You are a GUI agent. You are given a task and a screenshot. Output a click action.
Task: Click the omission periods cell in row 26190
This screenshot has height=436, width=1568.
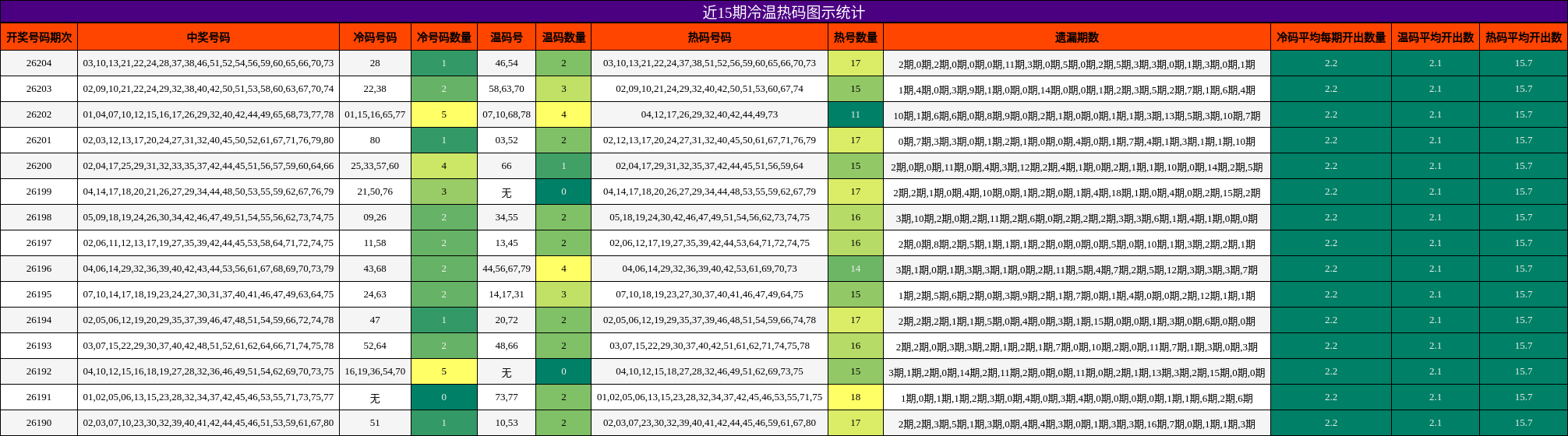pyautogui.click(x=1077, y=423)
